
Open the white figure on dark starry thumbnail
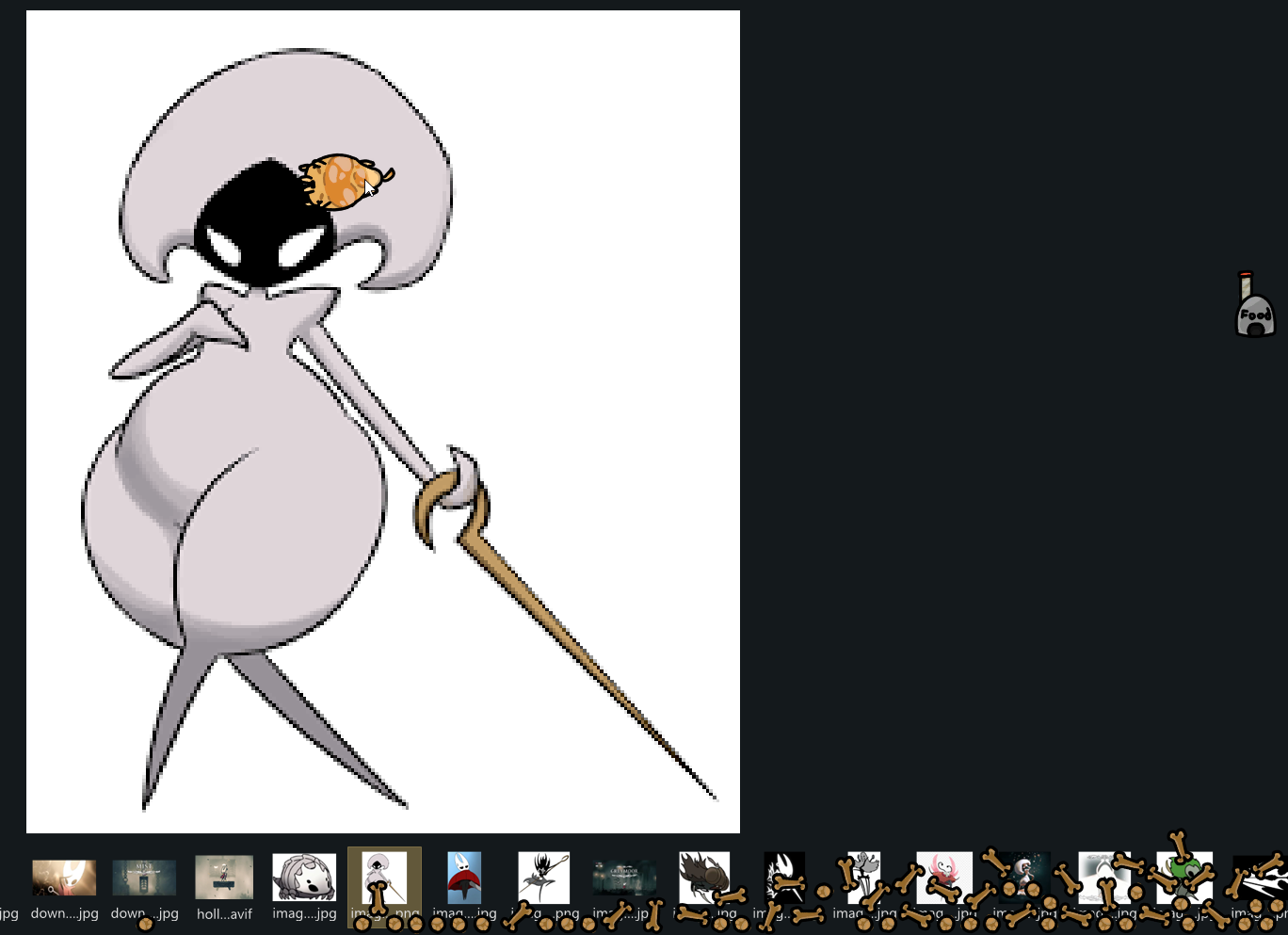click(x=1024, y=878)
